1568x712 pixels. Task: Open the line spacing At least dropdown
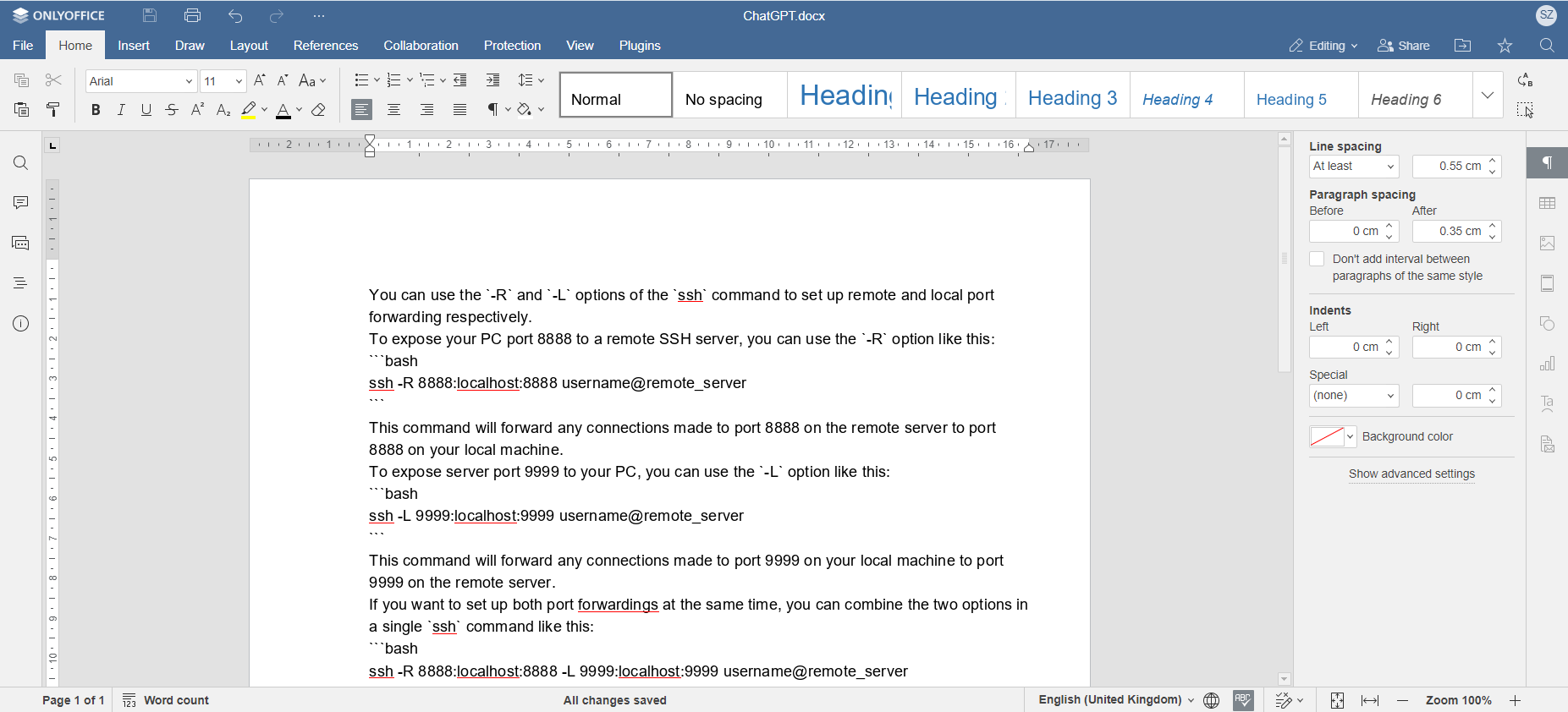(1353, 167)
